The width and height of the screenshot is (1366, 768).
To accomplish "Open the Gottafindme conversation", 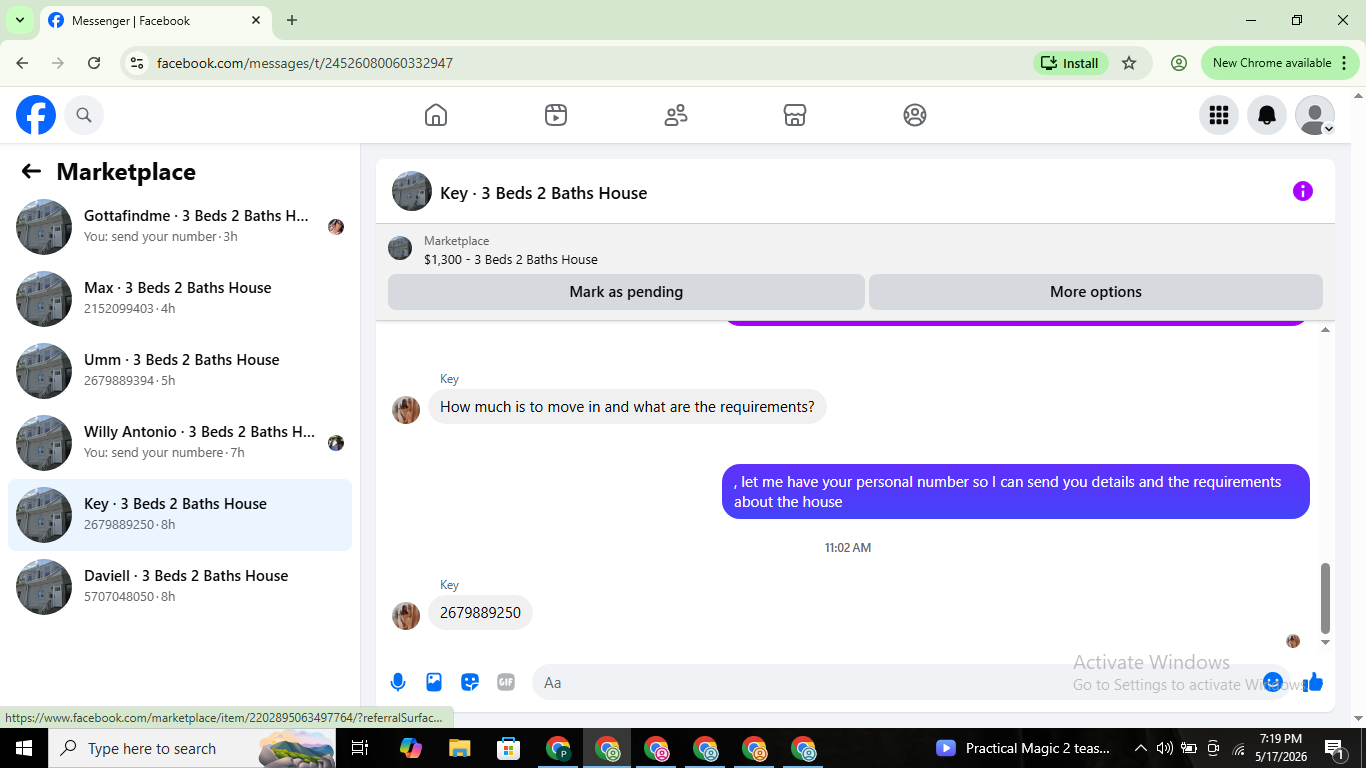I will point(180,227).
